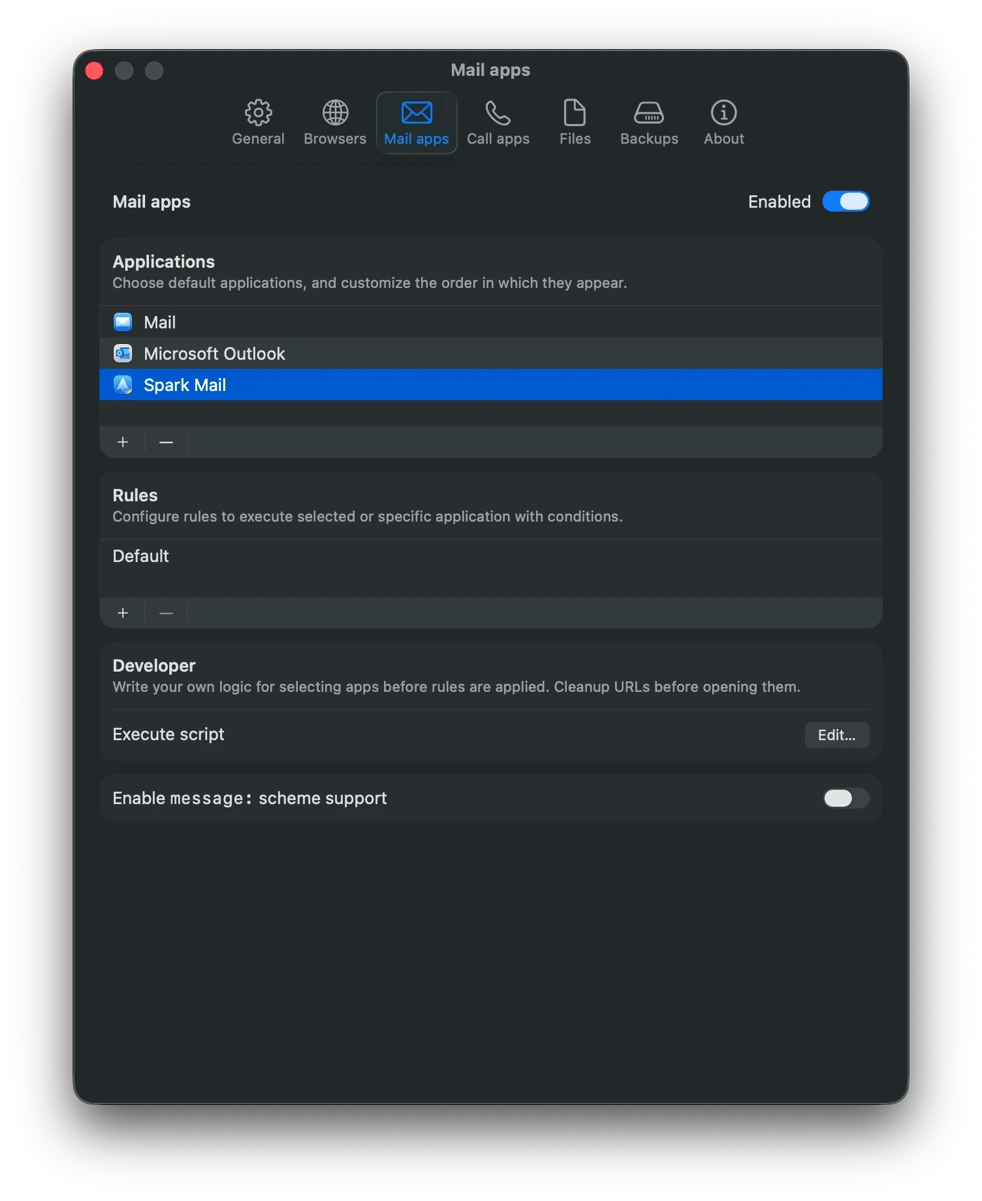Select the Default rule row

[x=491, y=556]
